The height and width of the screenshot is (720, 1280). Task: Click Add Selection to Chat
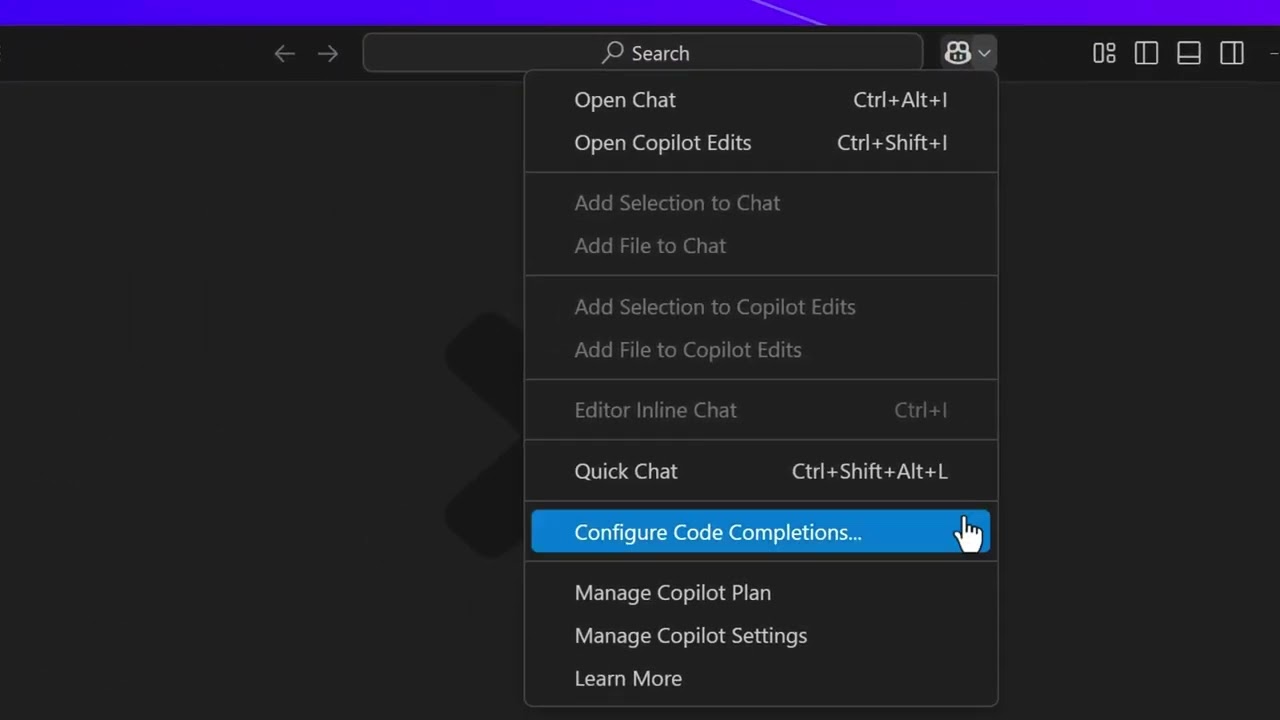point(677,203)
